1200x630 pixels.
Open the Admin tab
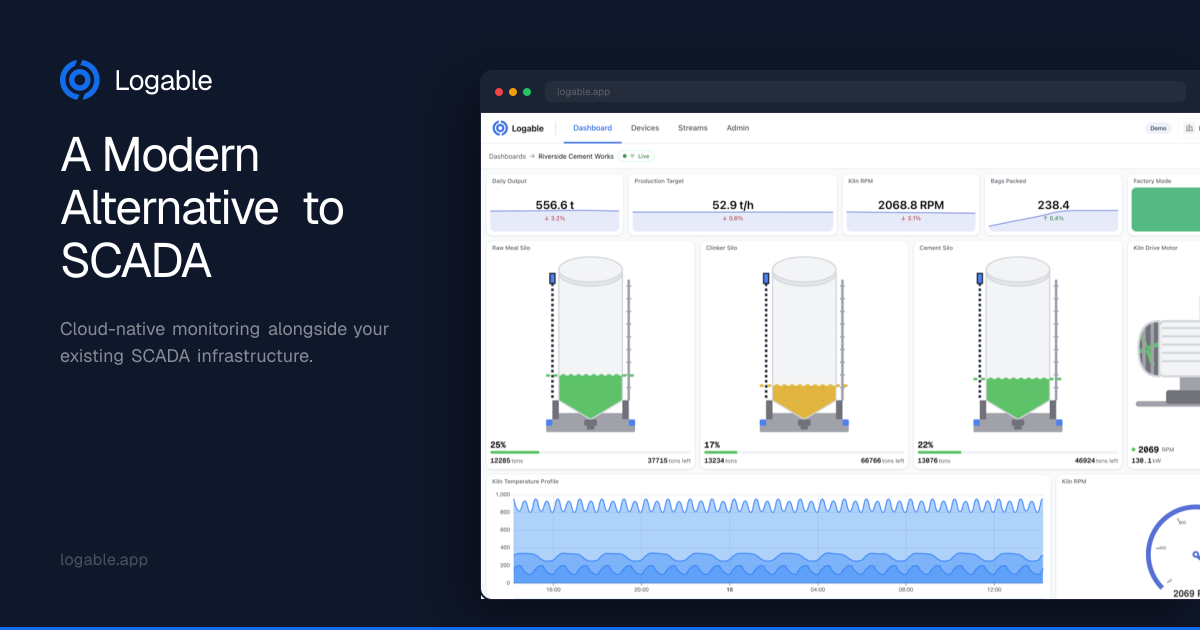738,128
